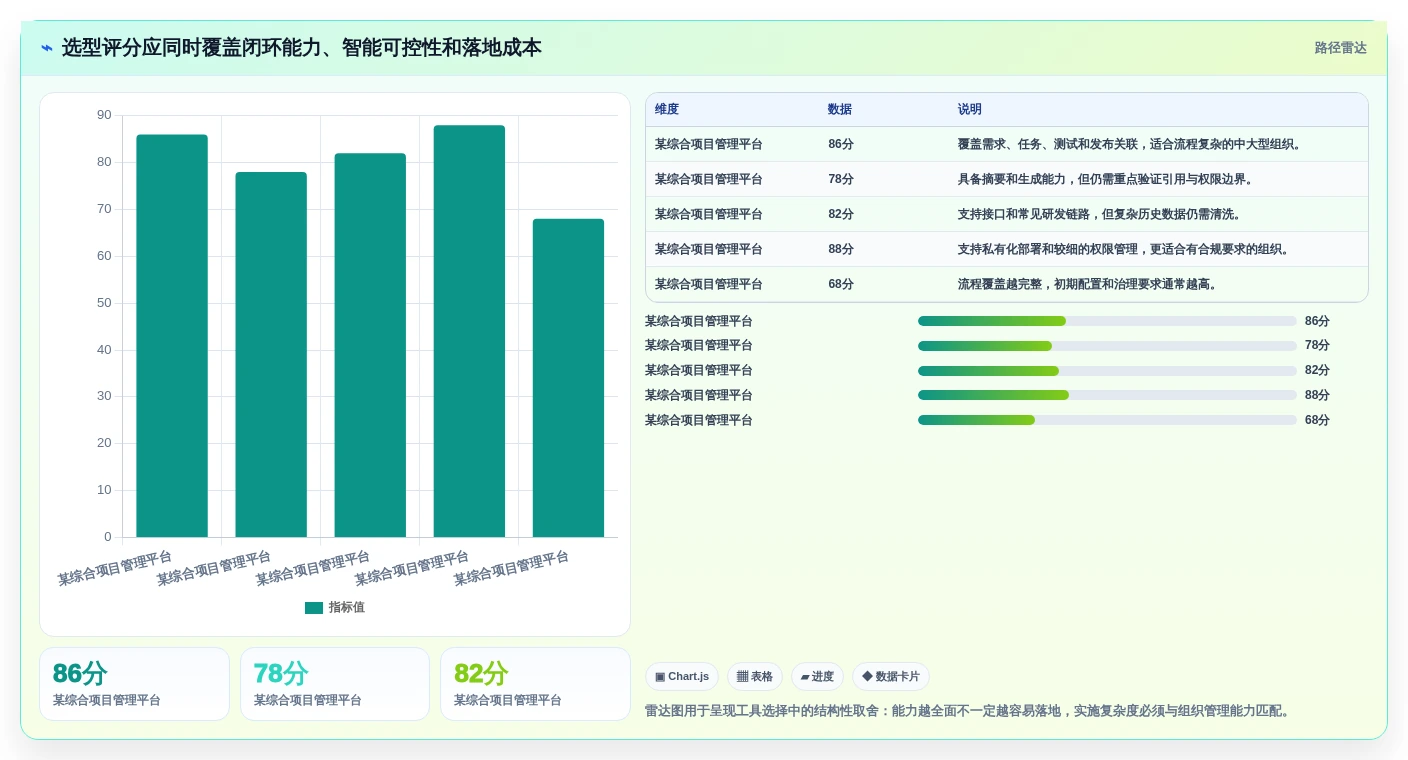Open the 82分 data card
1408x760 pixels.
(x=535, y=684)
